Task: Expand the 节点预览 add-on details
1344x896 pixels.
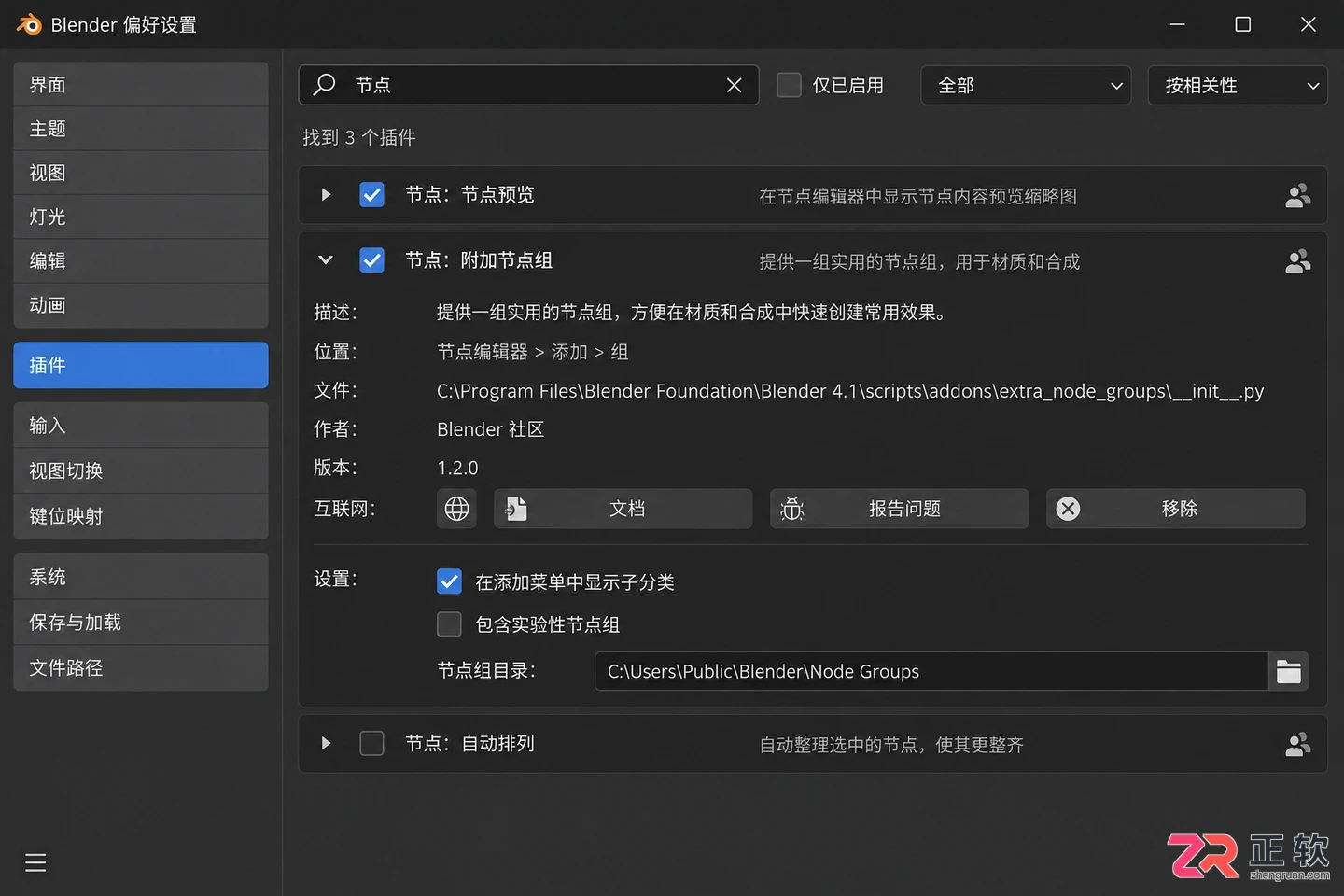Action: (326, 195)
